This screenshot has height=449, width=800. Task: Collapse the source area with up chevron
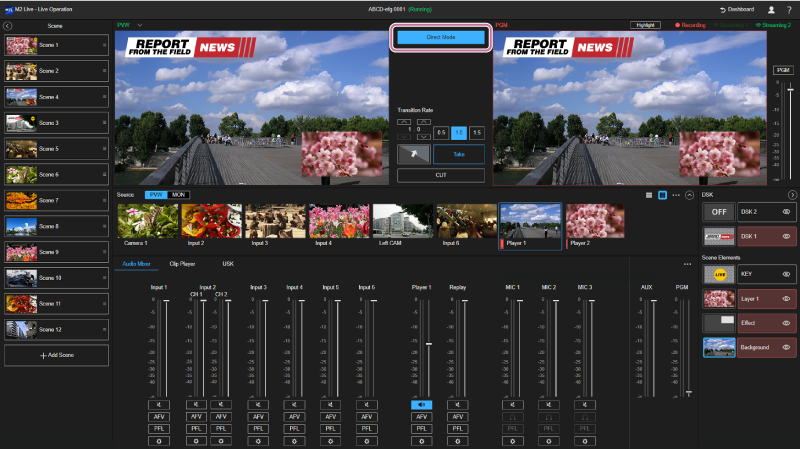(689, 195)
